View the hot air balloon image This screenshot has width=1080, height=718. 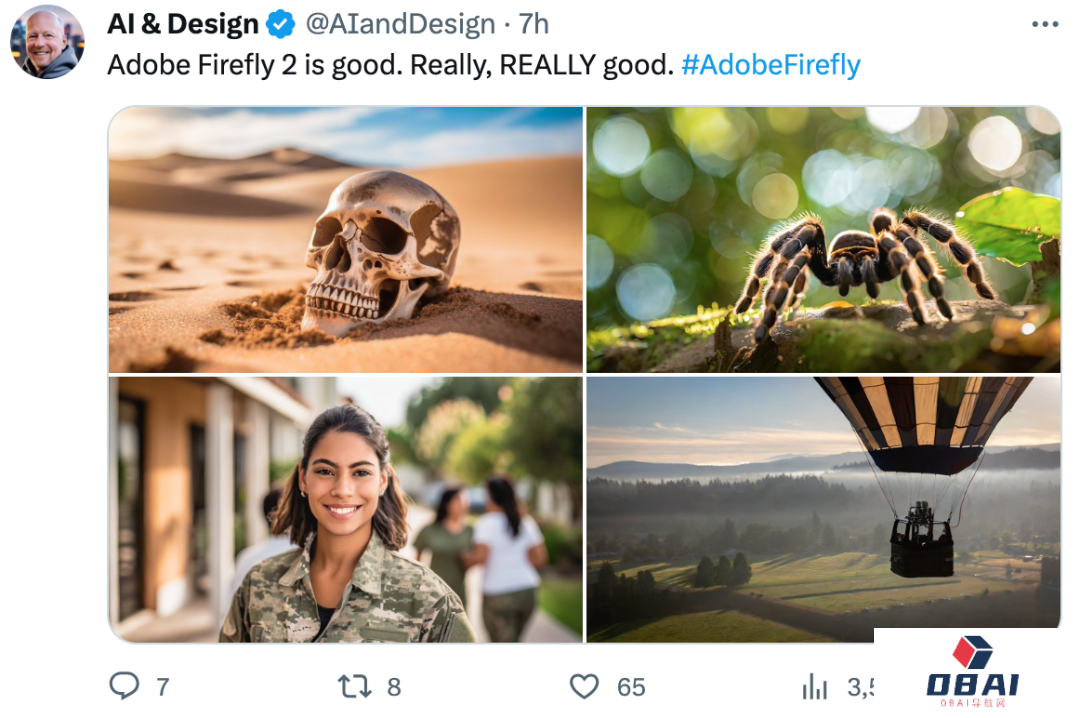[x=823, y=509]
